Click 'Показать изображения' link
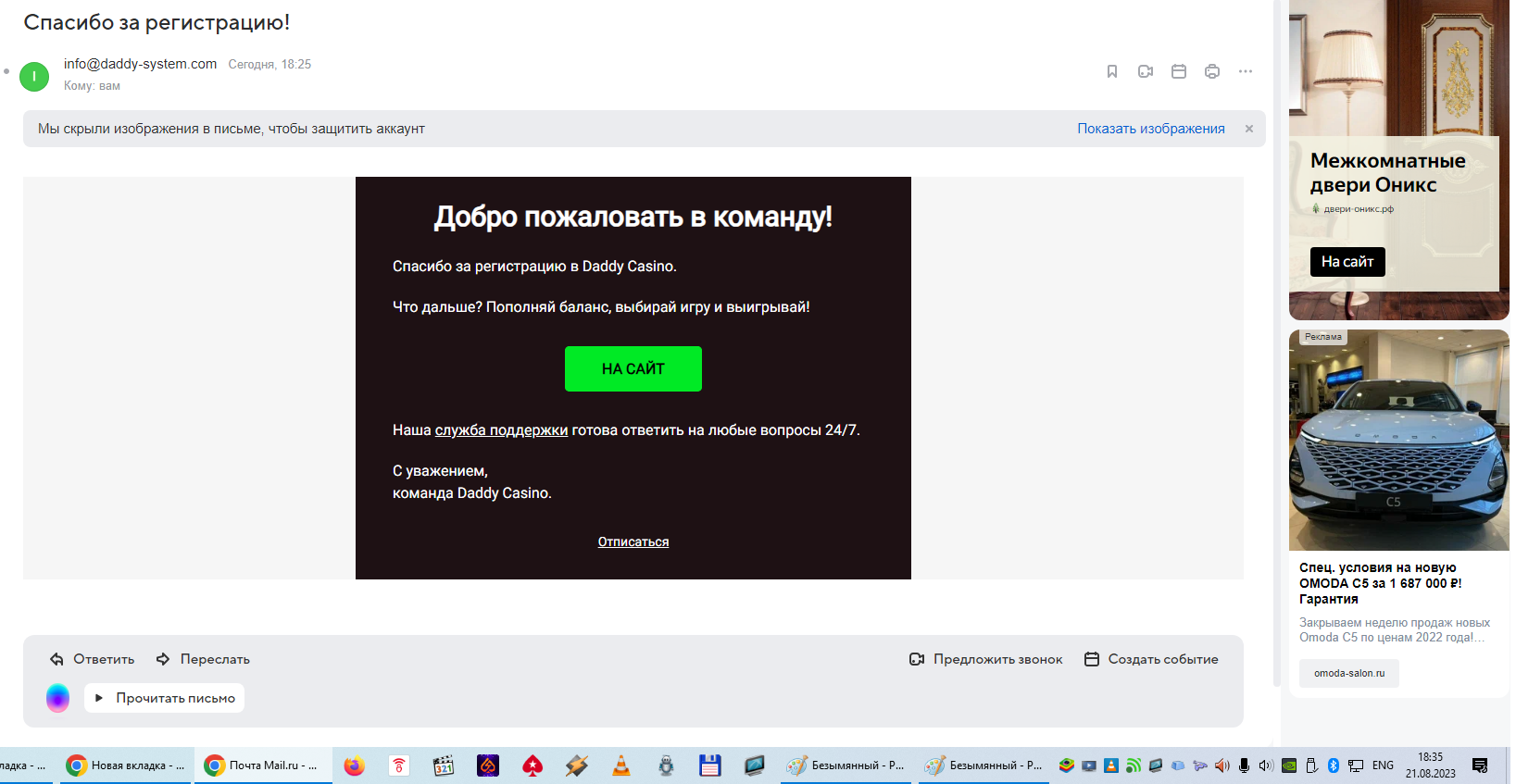This screenshot has width=1516, height=784. 1151,129
